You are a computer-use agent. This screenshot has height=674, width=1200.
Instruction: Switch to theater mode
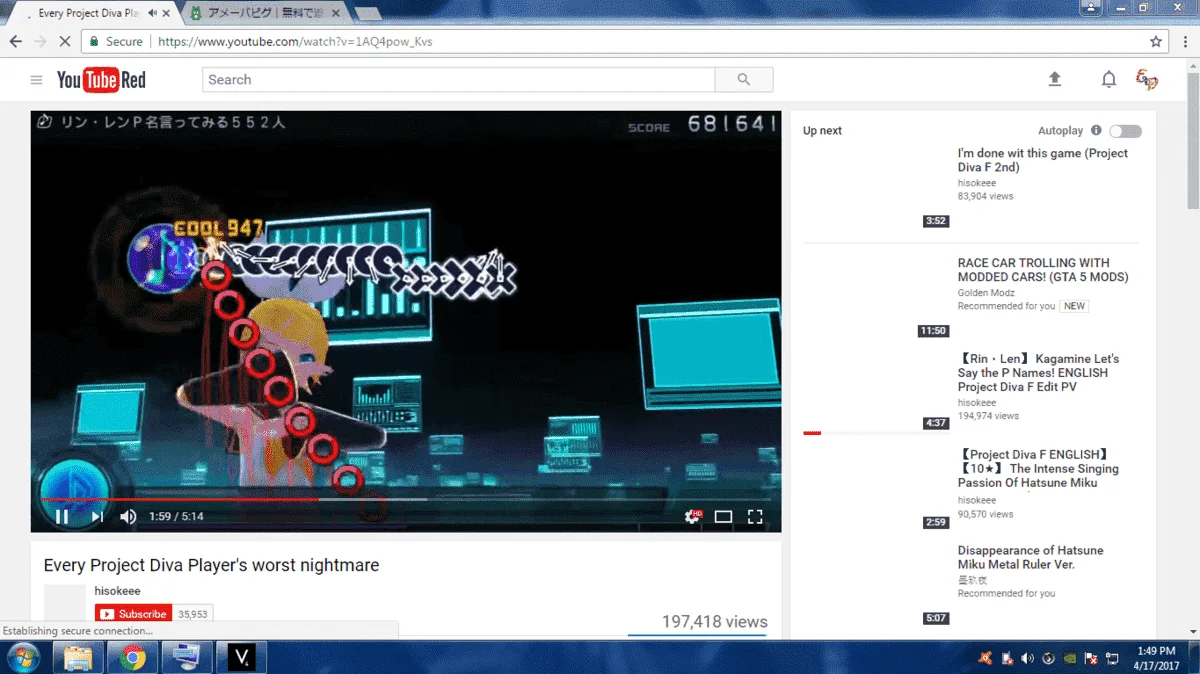pos(723,517)
